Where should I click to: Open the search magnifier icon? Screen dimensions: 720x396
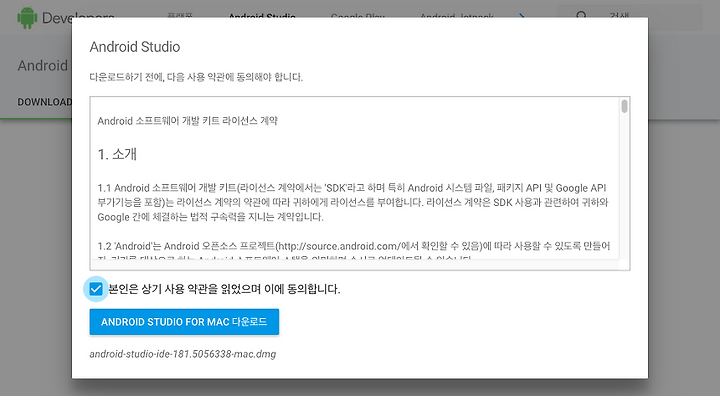[x=581, y=17]
